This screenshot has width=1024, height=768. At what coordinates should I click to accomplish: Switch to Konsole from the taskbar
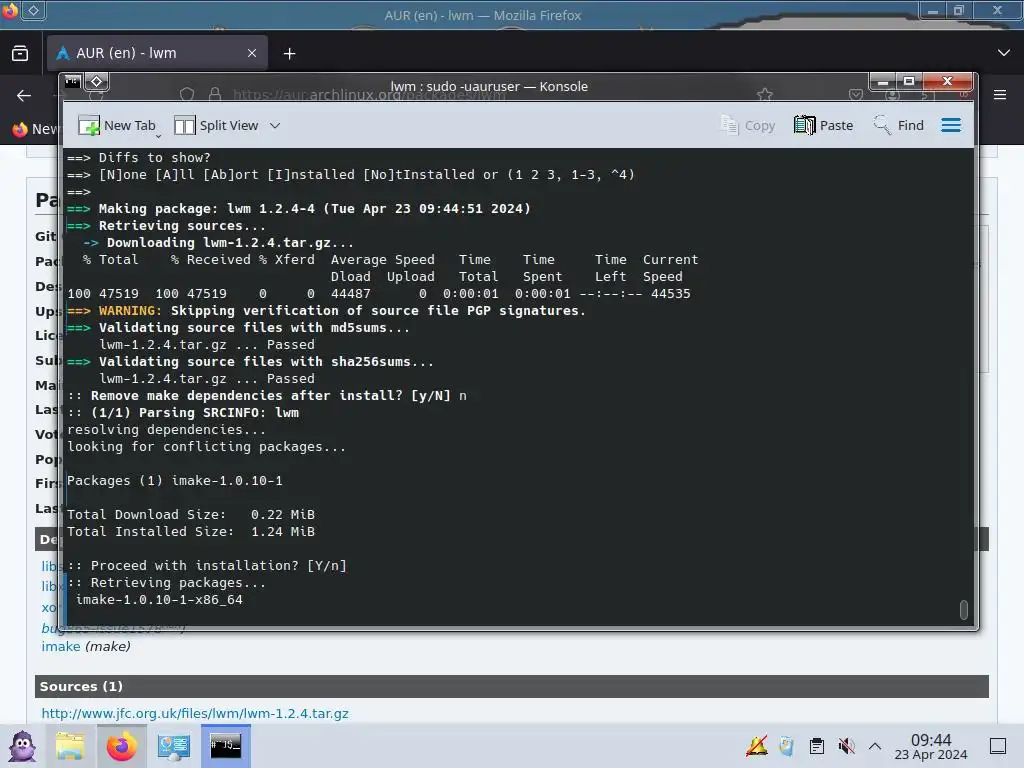pyautogui.click(x=225, y=746)
